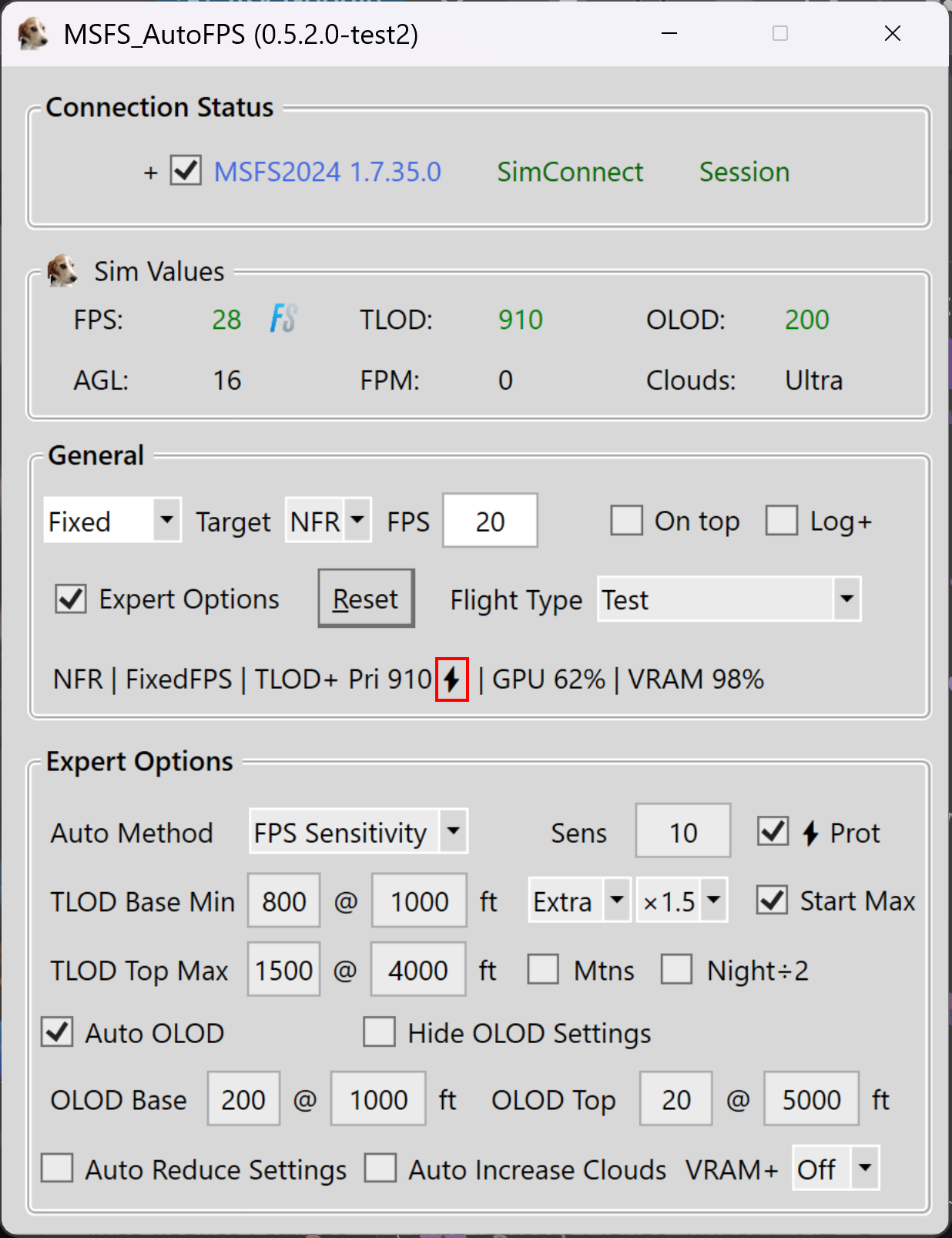Click the Sens field showing 10
952x1238 pixels.
click(683, 831)
